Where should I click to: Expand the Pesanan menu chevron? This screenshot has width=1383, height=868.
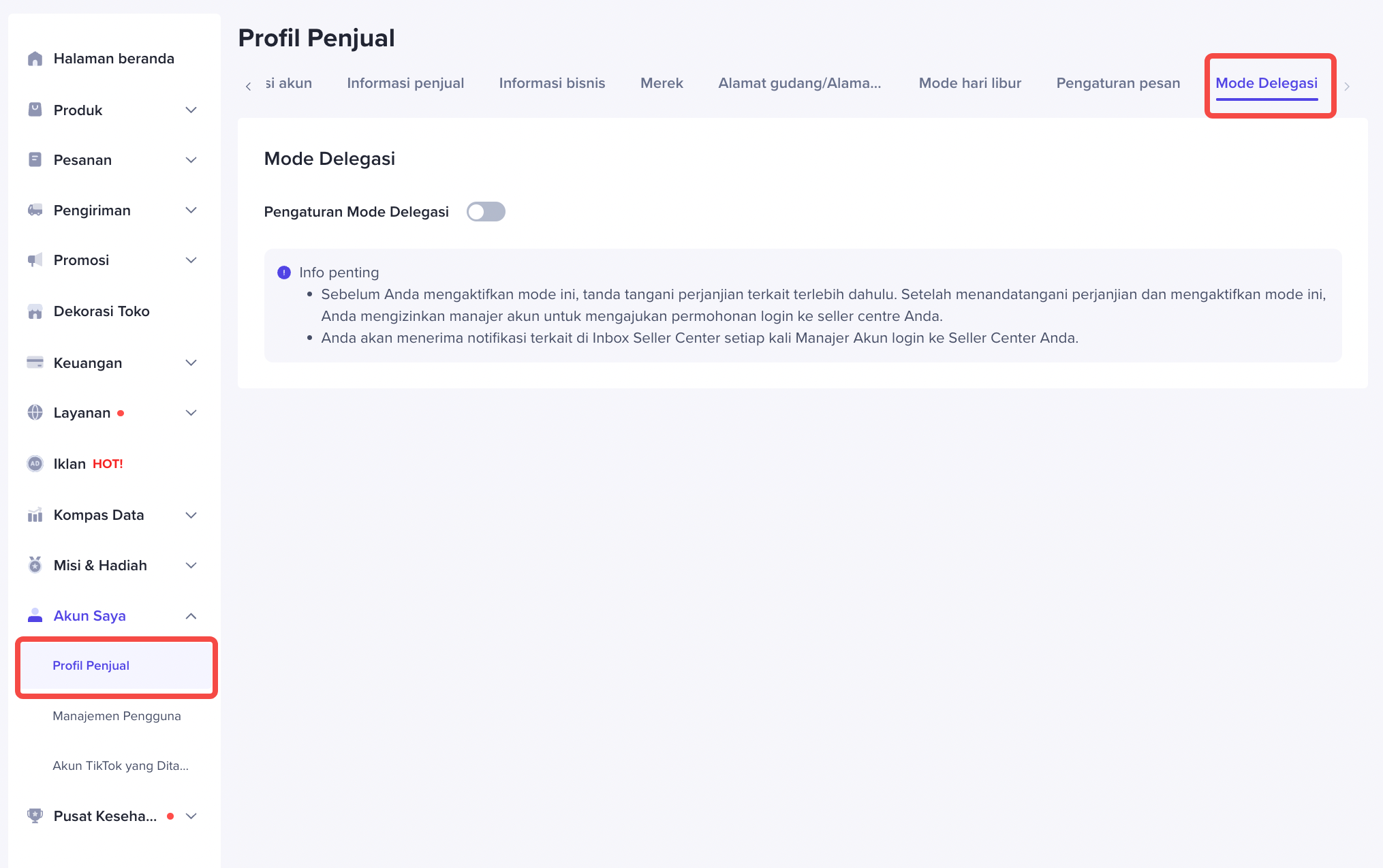(191, 160)
